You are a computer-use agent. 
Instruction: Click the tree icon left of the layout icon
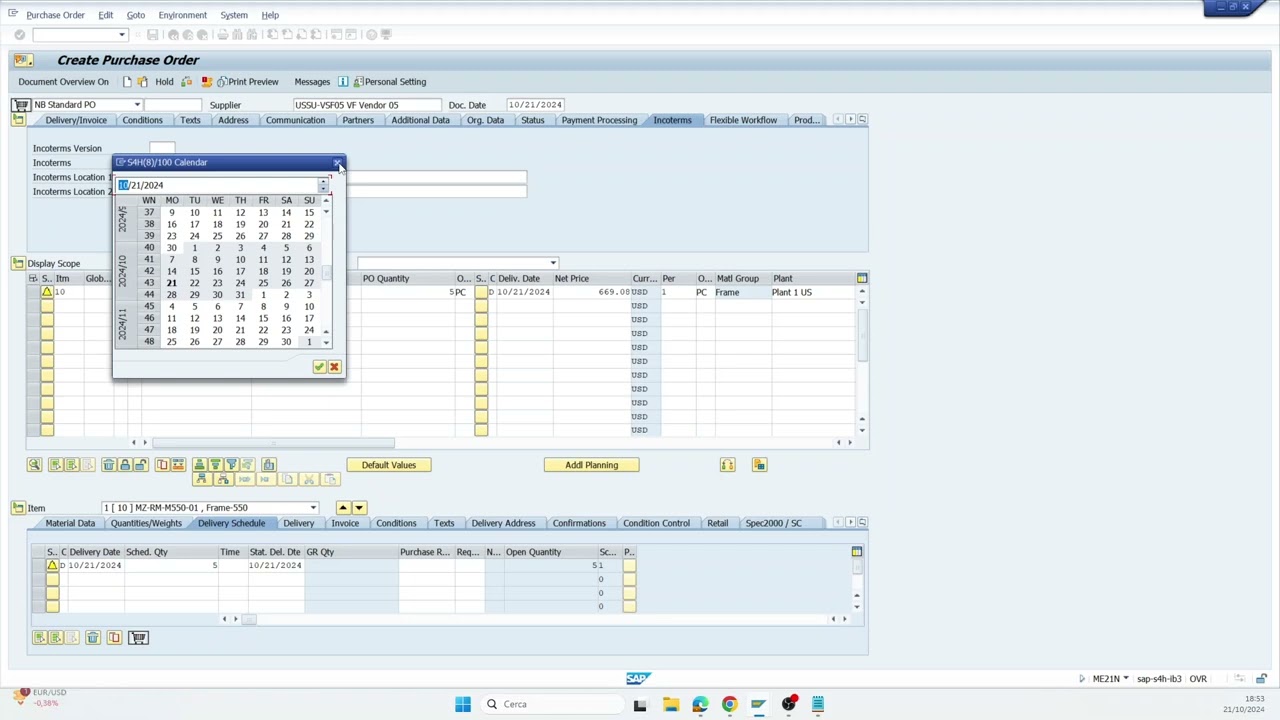(x=728, y=465)
